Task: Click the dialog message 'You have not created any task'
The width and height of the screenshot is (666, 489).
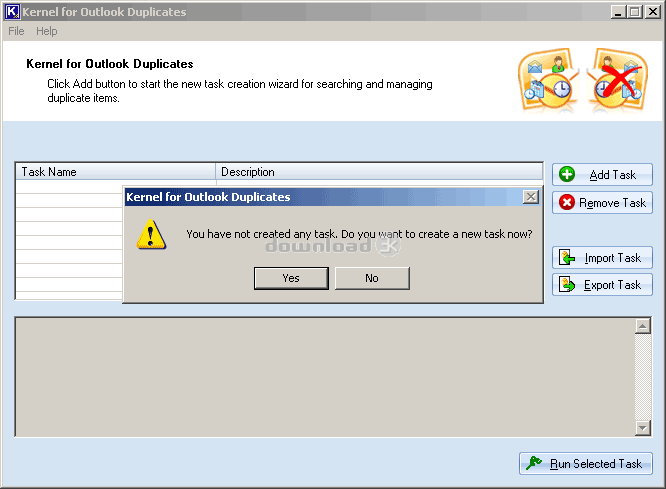Action: (x=262, y=234)
